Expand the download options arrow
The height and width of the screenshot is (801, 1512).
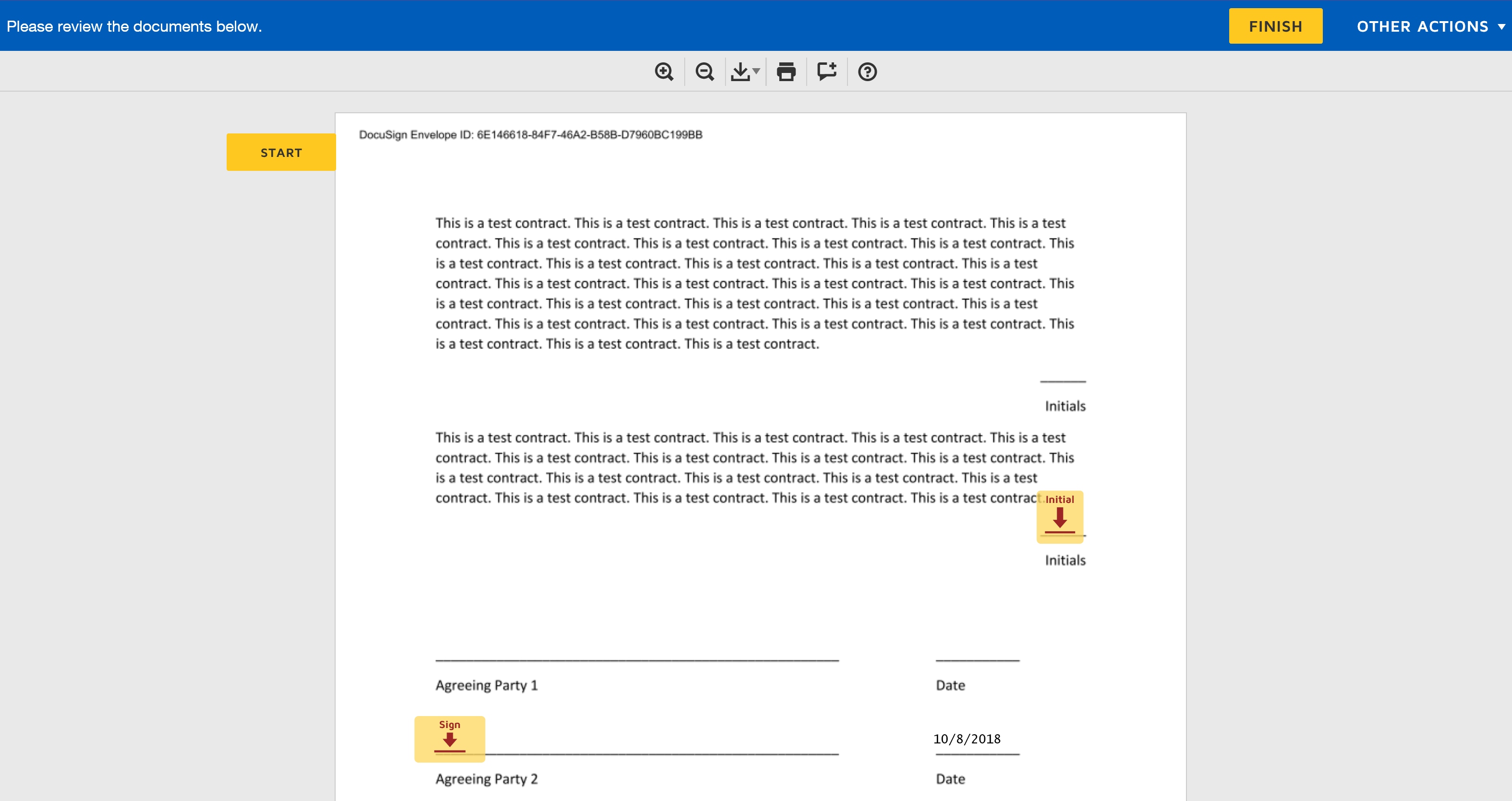coord(756,72)
